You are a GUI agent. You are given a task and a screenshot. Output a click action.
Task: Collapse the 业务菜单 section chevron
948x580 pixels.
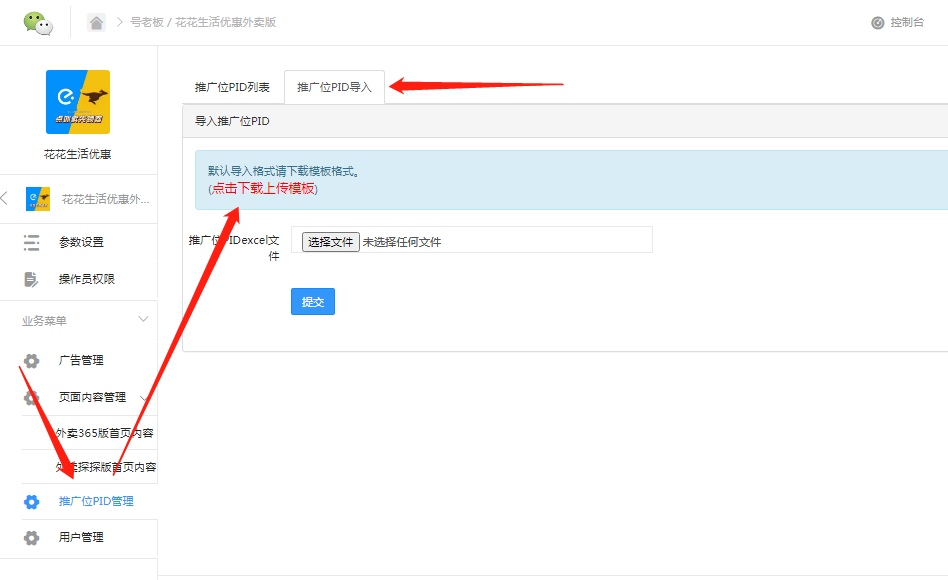pyautogui.click(x=143, y=319)
